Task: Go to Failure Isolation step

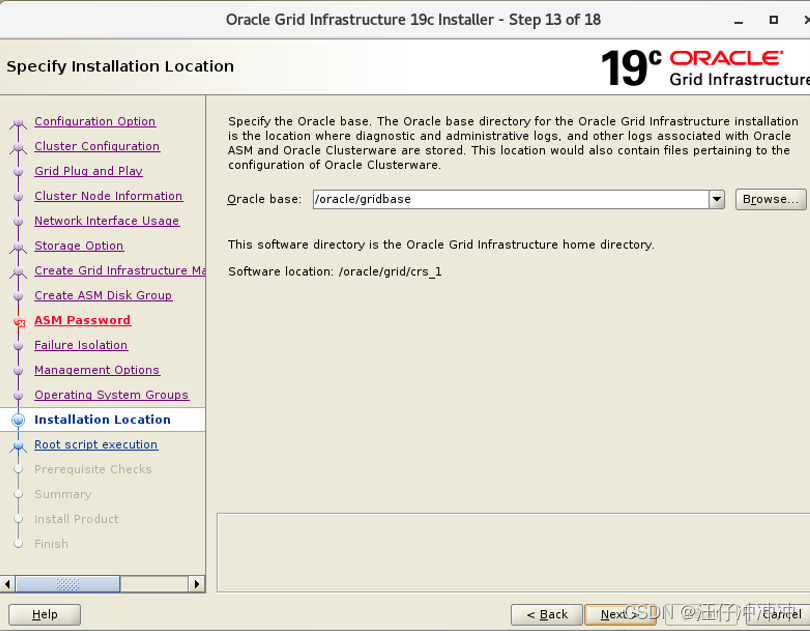Action: click(81, 345)
